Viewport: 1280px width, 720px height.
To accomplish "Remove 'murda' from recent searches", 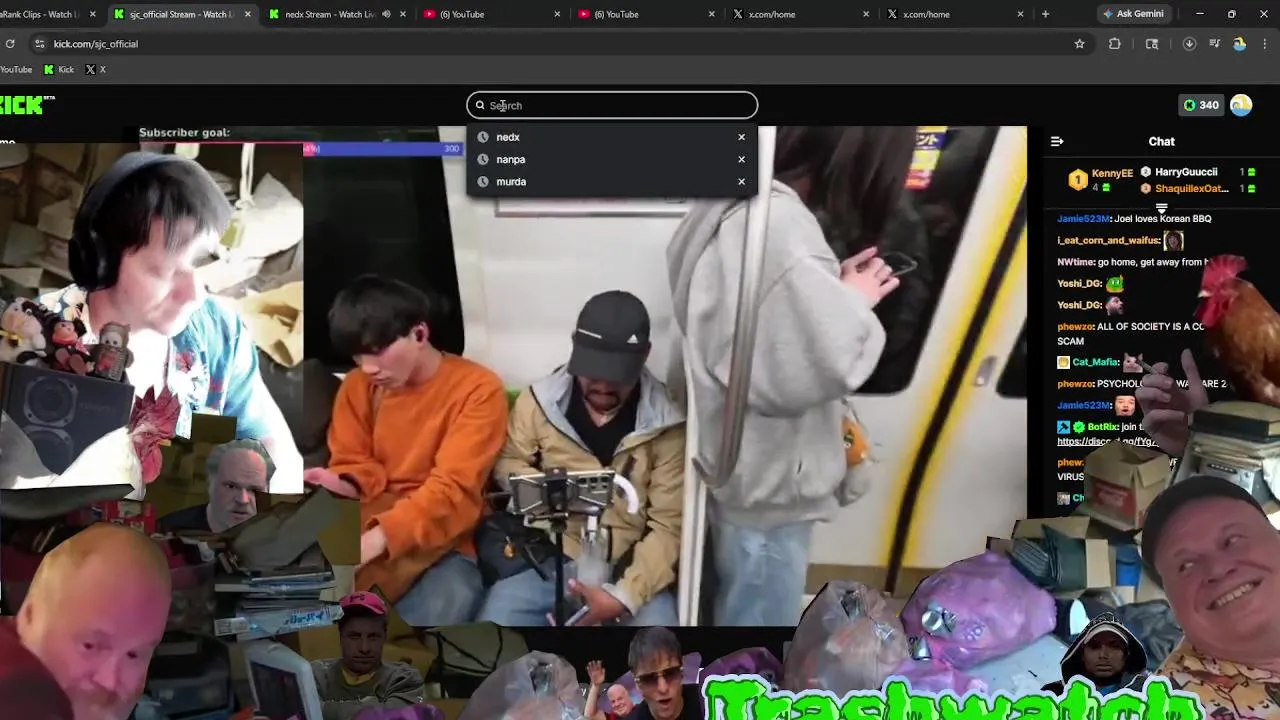I will coord(741,181).
